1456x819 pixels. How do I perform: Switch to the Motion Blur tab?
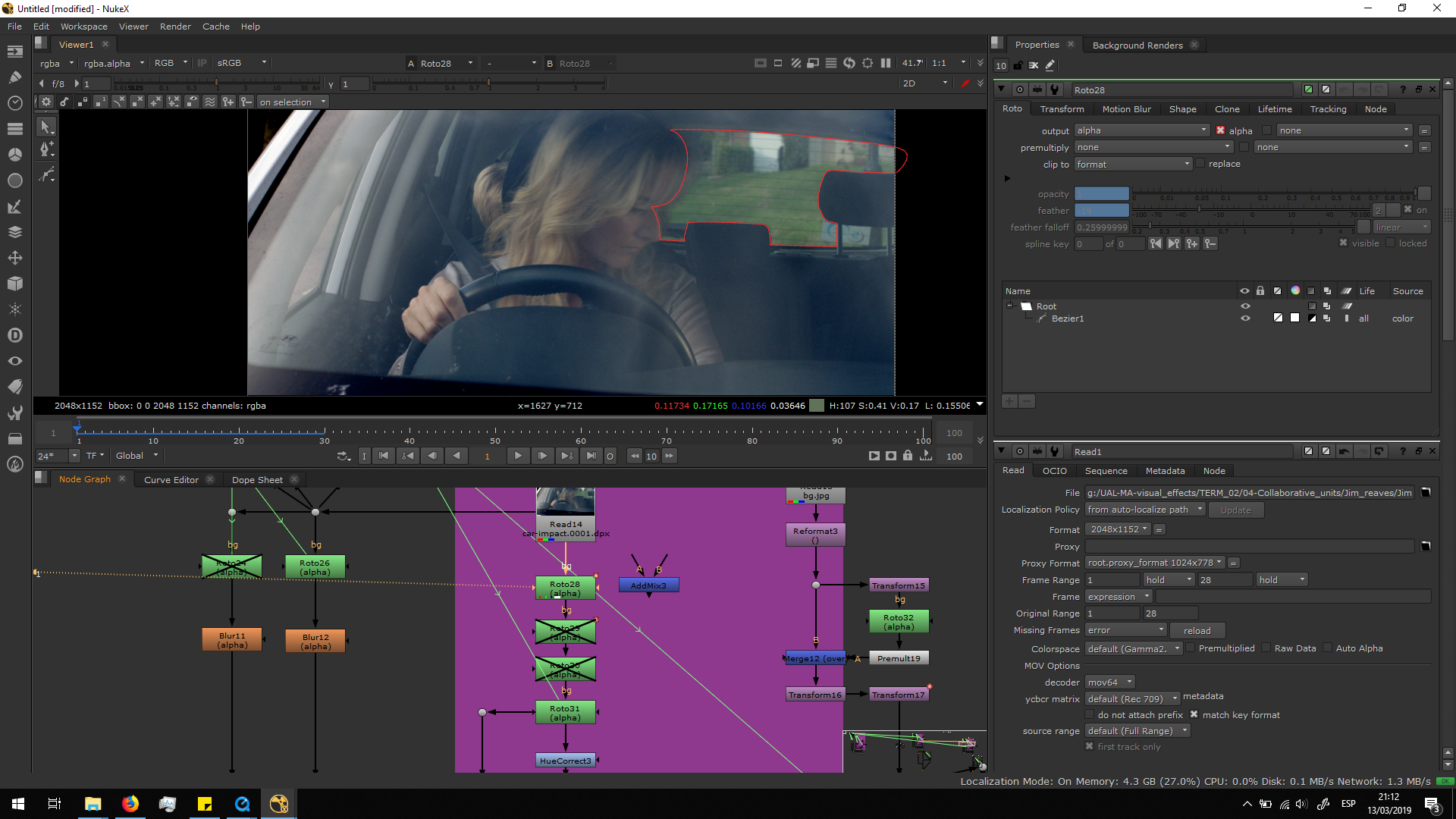(1126, 109)
